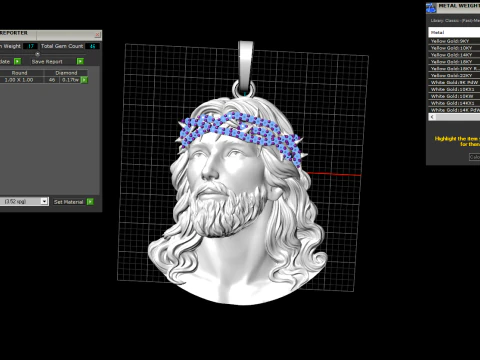Select Yellow Gold:9KY in metal list
The image size is (480, 360).
click(x=454, y=41)
